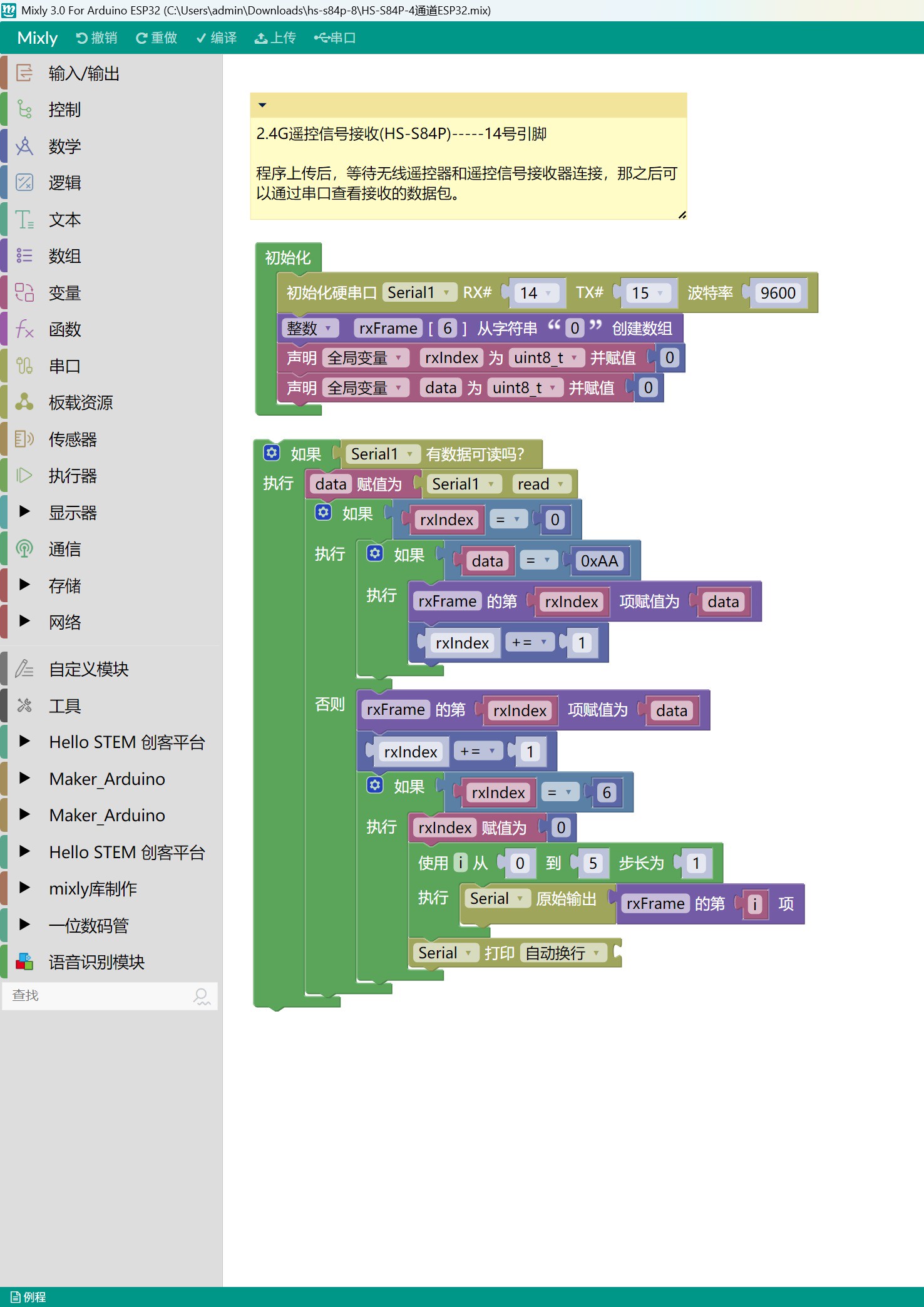Image resolution: width=924 pixels, height=1307 pixels.
Task: Click the gear icon on 如果 data = 0xAA block
Action: [x=375, y=553]
